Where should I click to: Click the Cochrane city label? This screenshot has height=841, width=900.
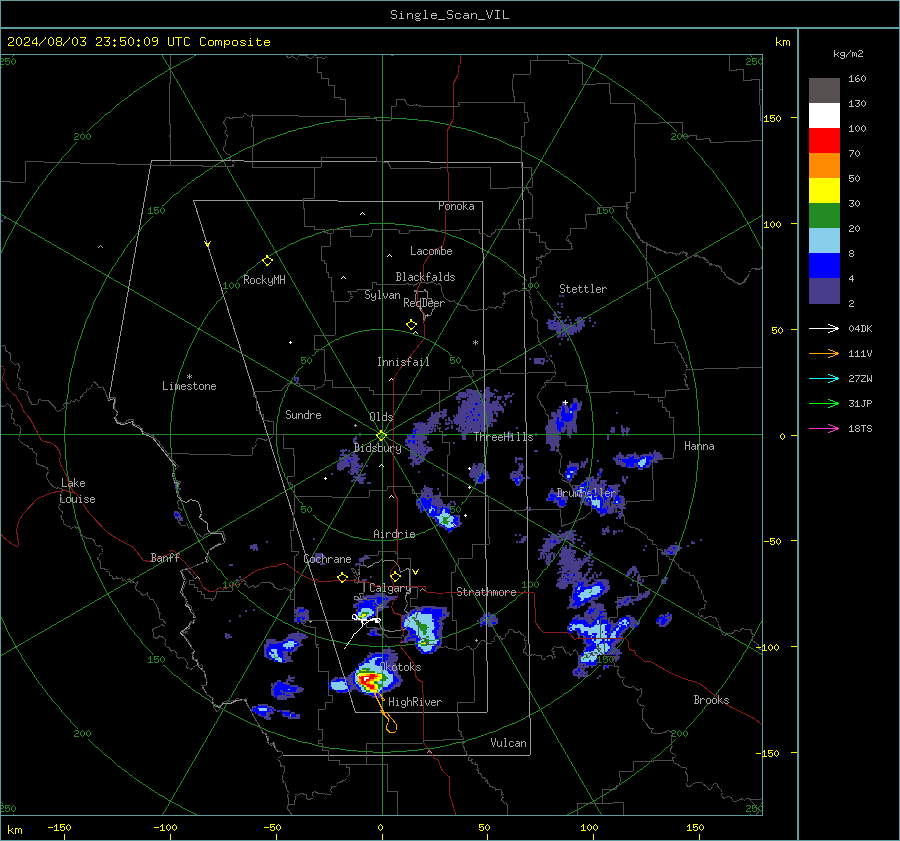tap(327, 559)
